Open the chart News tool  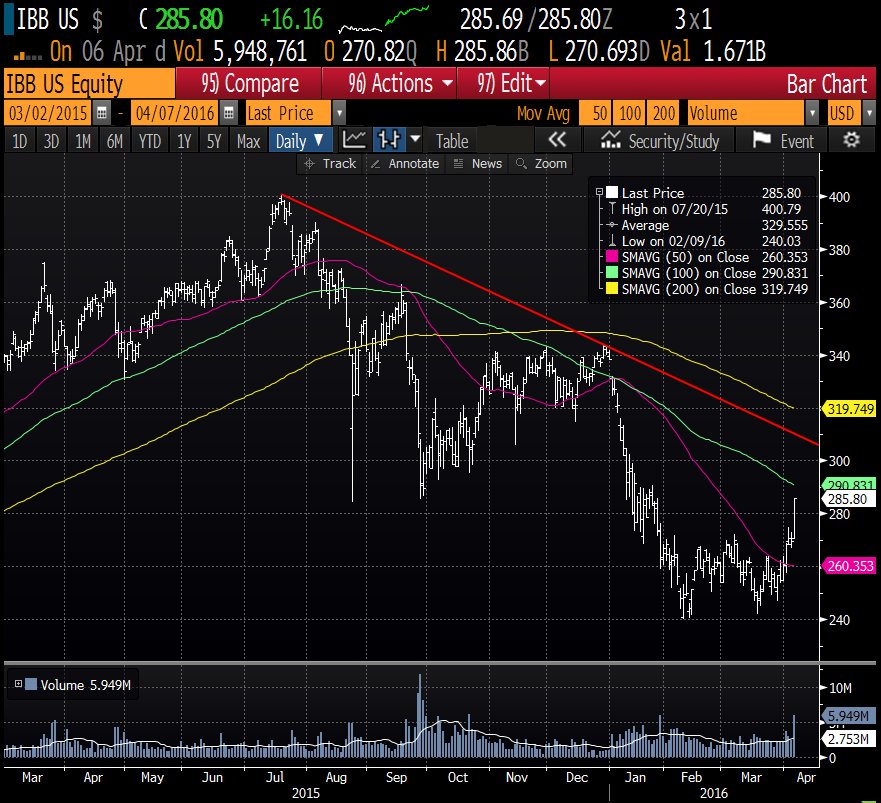coord(478,164)
